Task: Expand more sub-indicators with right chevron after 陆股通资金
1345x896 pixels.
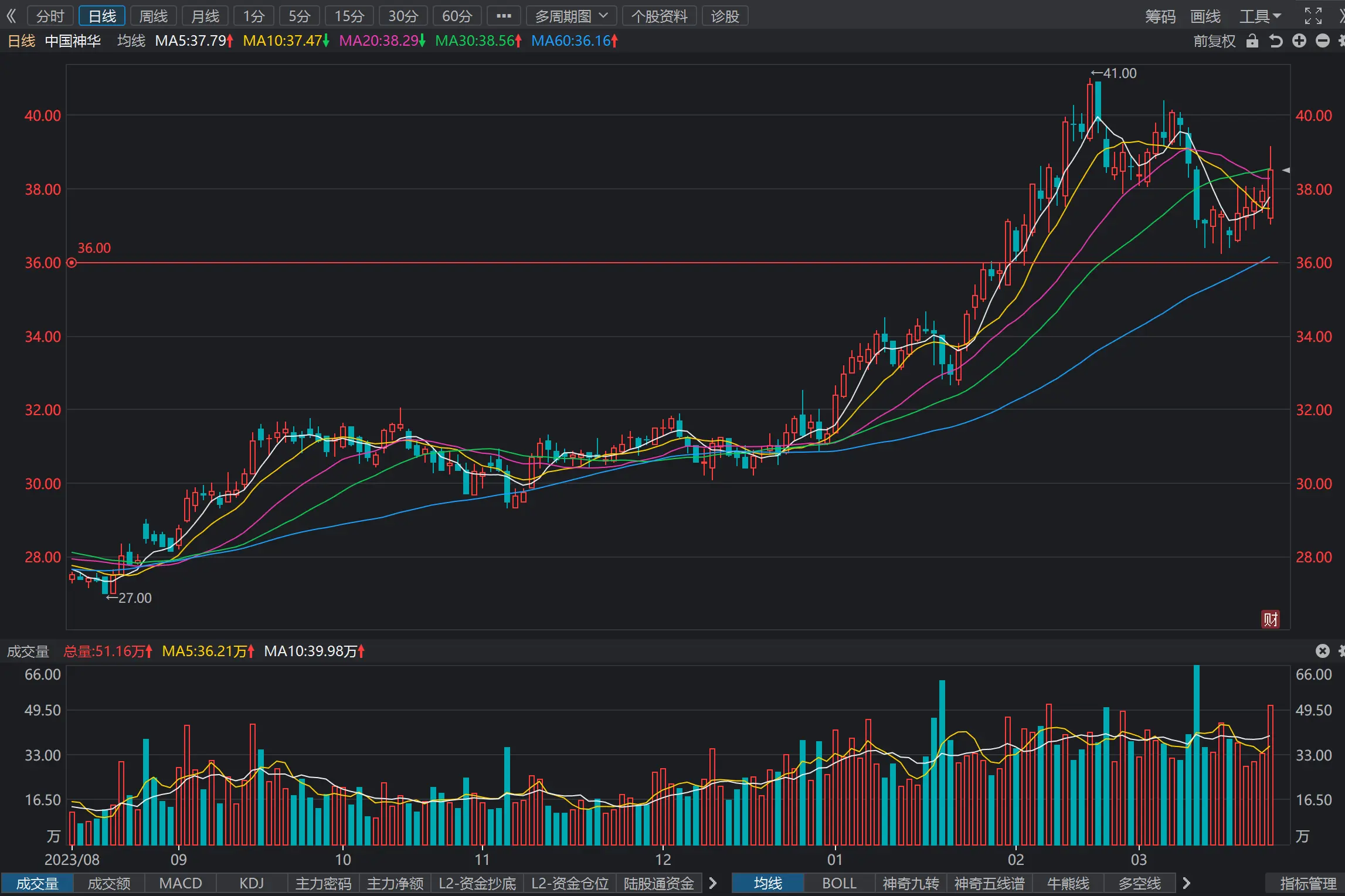Action: tap(713, 883)
